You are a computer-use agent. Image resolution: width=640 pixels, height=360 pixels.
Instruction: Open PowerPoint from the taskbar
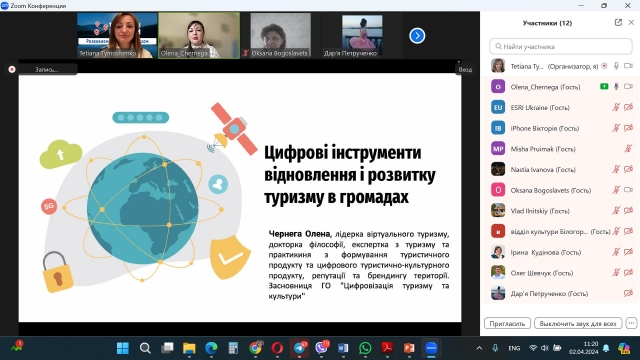tap(409, 348)
